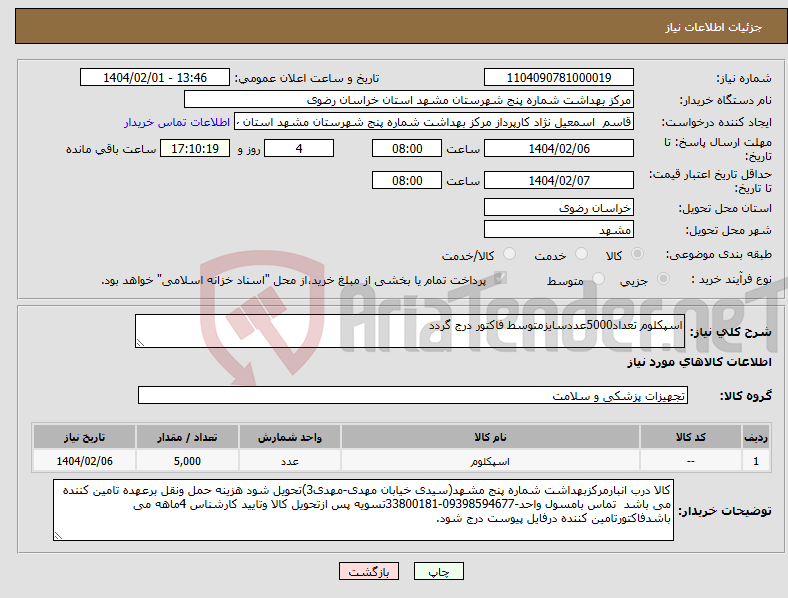This screenshot has width=788, height=598.
Task: Select the کالا radio button
Action: 637,254
